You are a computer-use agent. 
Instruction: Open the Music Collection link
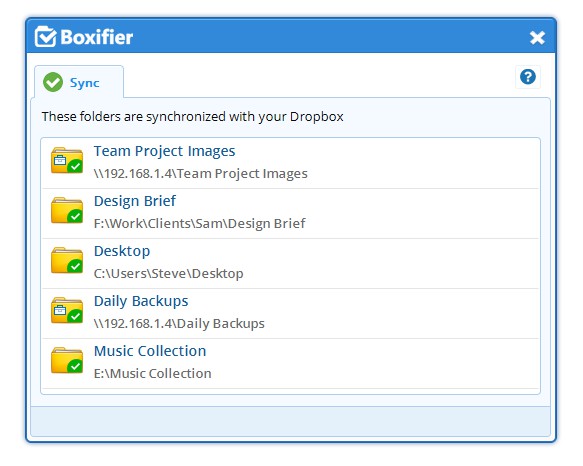click(x=150, y=351)
